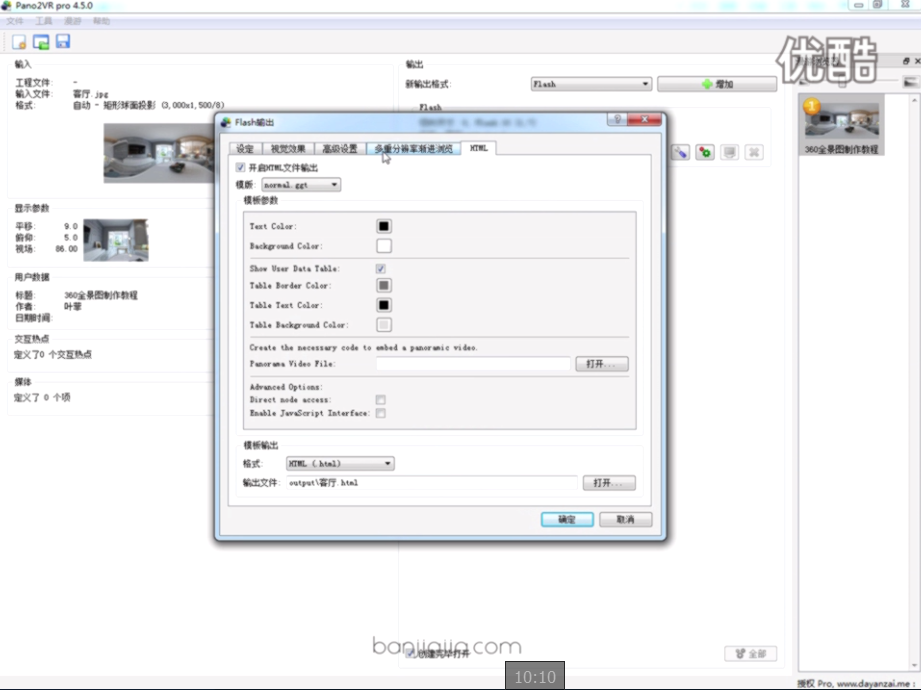Viewport: 921px width, 690px height.
Task: Switch to the 视觉效果 tab
Action: click(x=288, y=149)
